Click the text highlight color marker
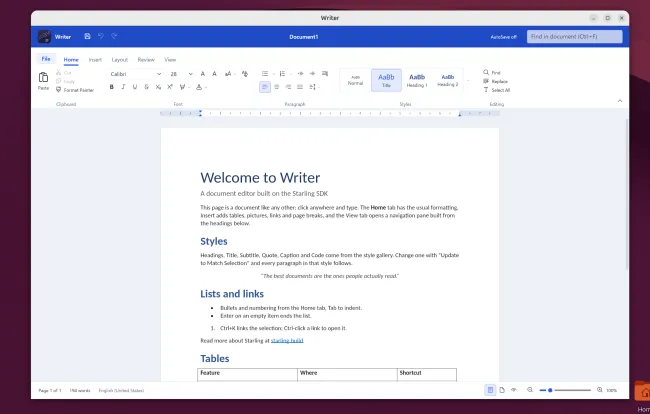 (182, 87)
